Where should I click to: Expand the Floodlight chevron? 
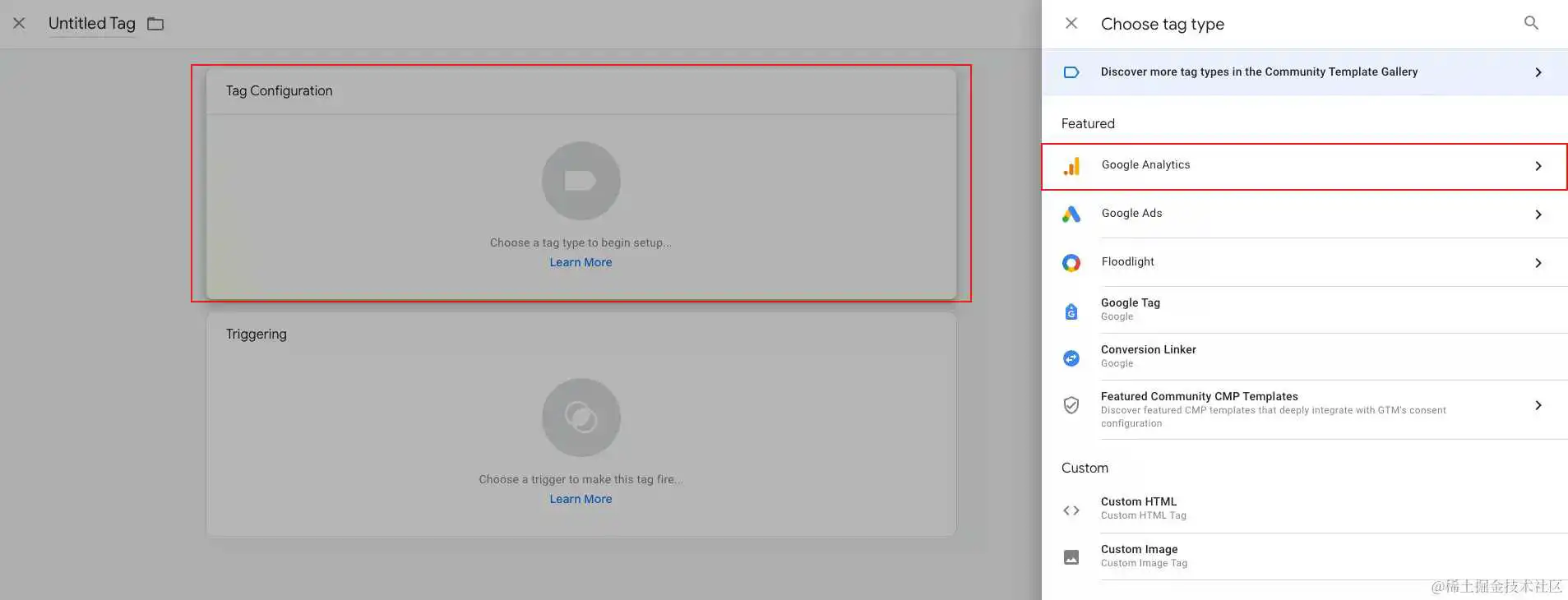pyautogui.click(x=1538, y=263)
